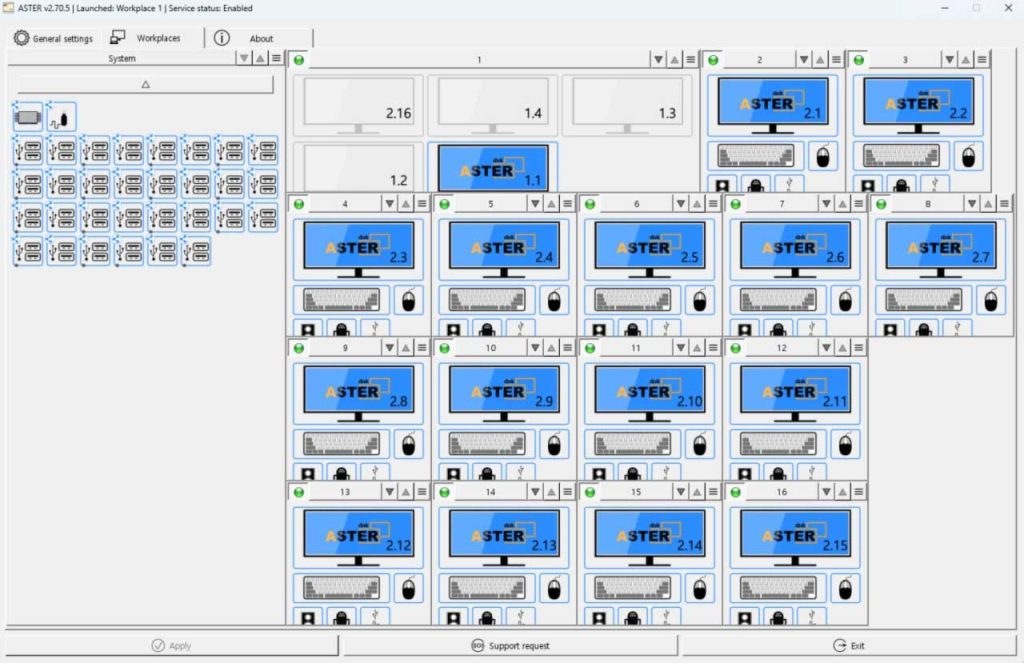Screen dimensions: 1024x663
Task: Select USB device in workplace 7
Action: [x=812, y=329]
